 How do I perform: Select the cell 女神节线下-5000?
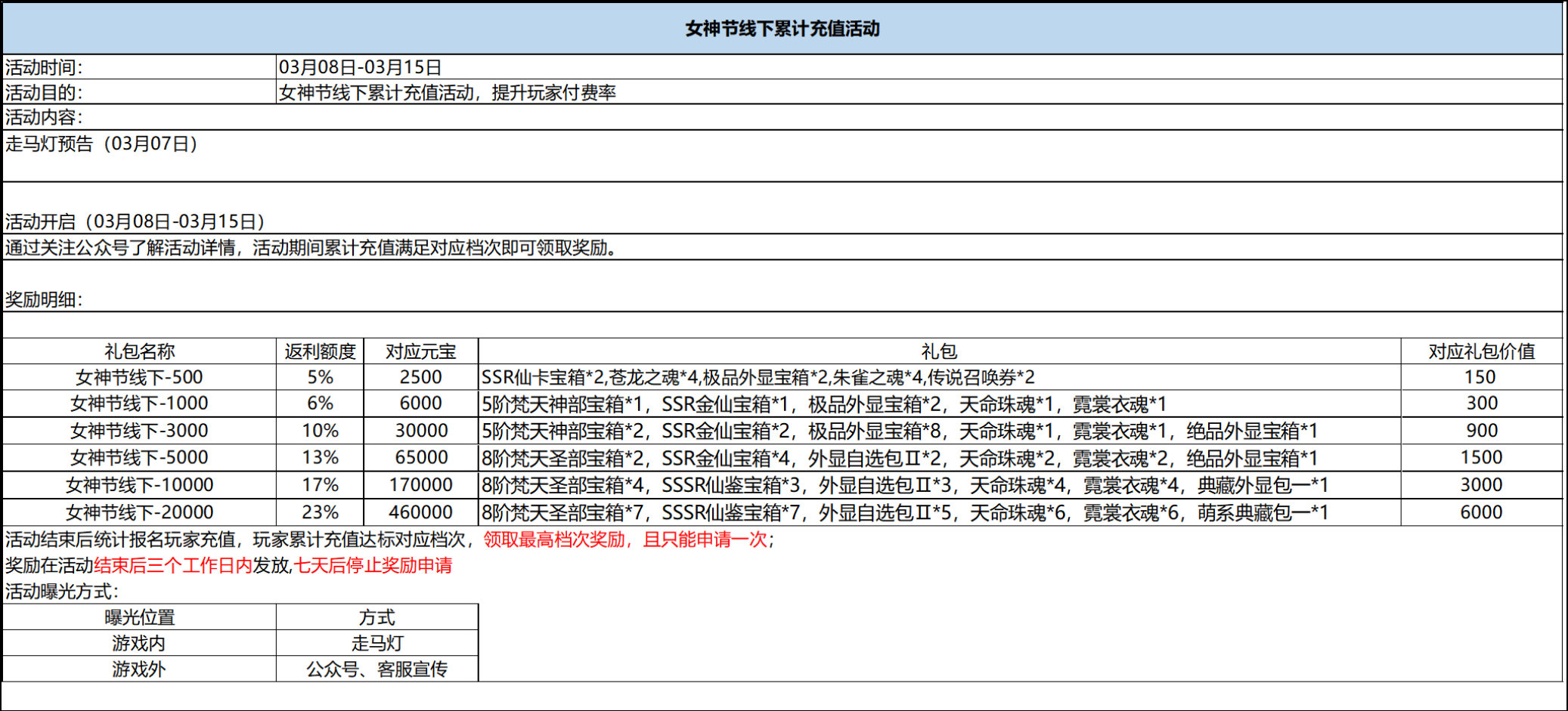tap(140, 458)
